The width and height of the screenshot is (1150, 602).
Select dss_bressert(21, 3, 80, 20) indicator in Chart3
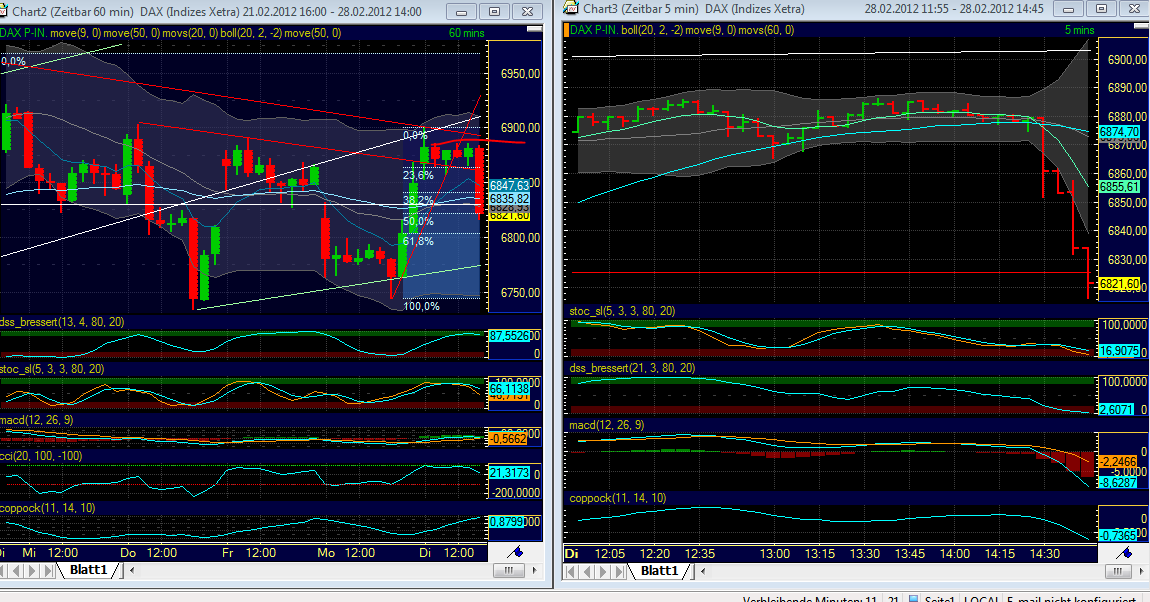[x=631, y=367]
